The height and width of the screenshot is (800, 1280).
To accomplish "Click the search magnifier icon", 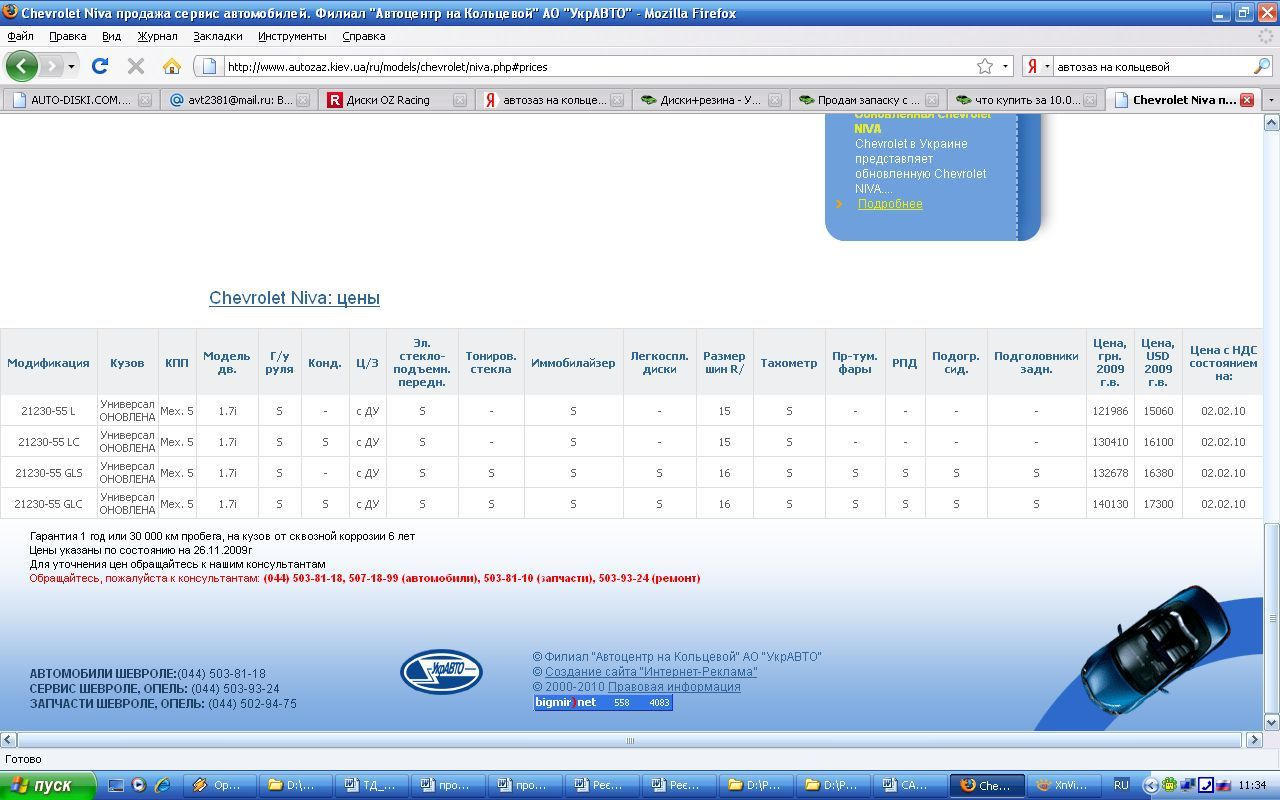I will tap(1261, 66).
